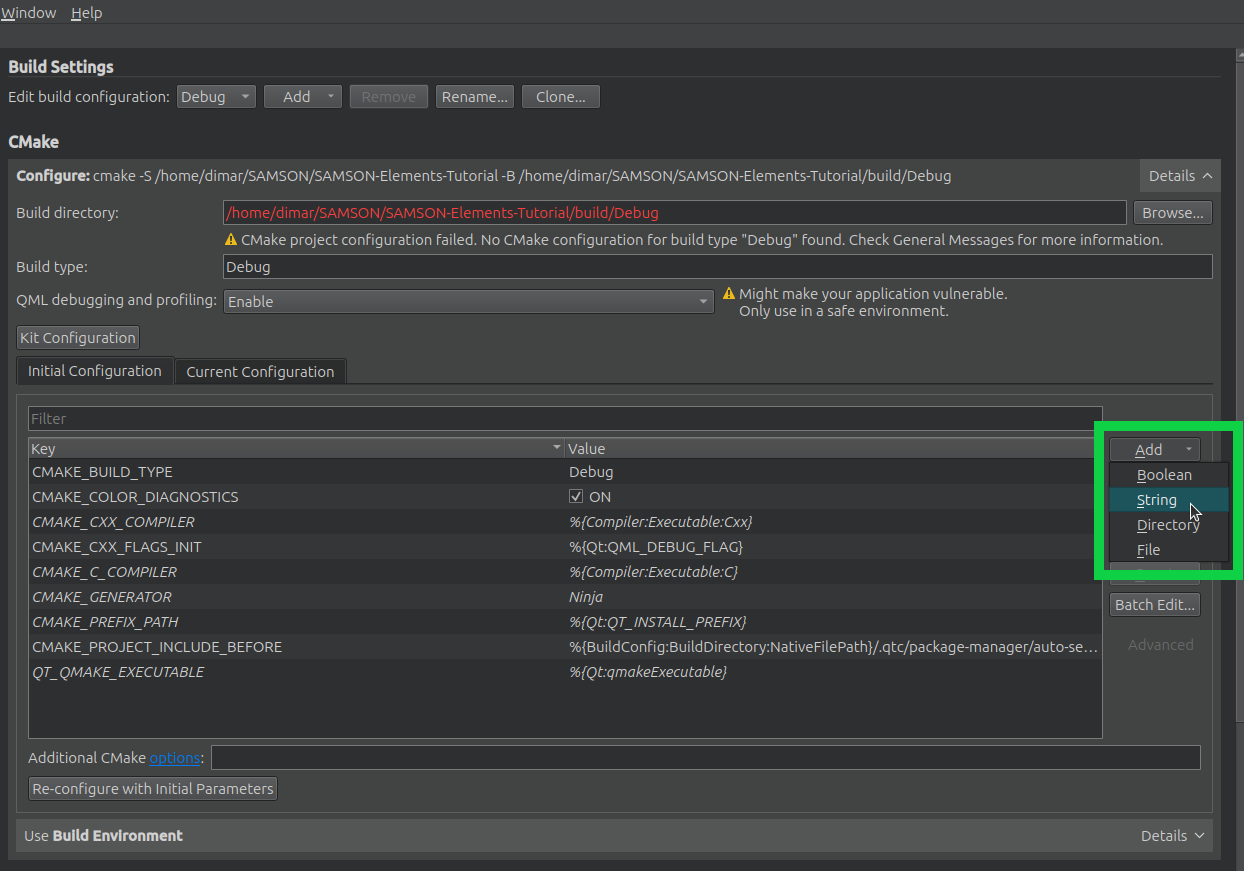Open the Debug build configuration dropdown
This screenshot has height=871, width=1244.
click(x=216, y=96)
